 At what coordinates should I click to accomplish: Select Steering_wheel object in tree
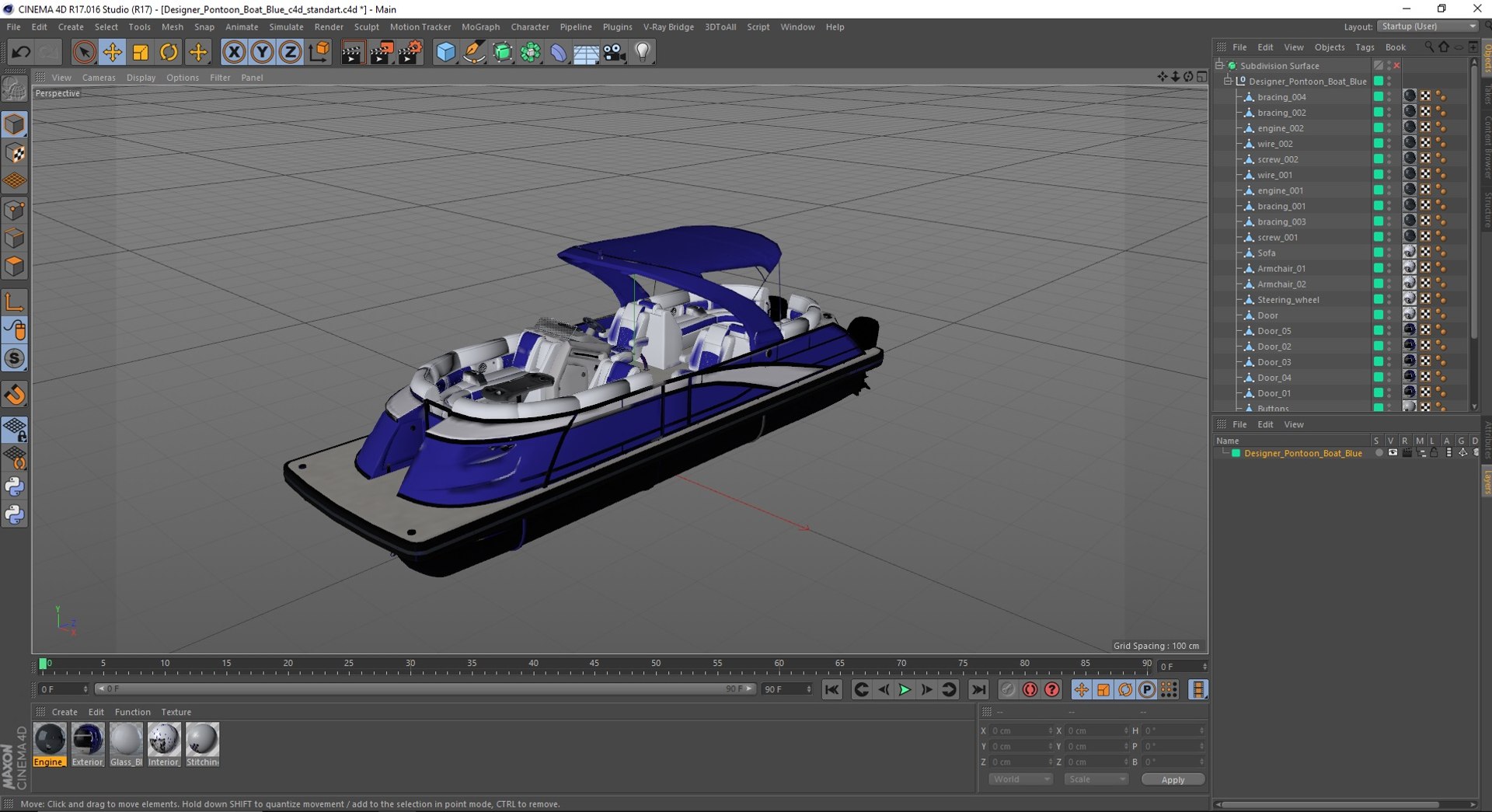click(1288, 300)
